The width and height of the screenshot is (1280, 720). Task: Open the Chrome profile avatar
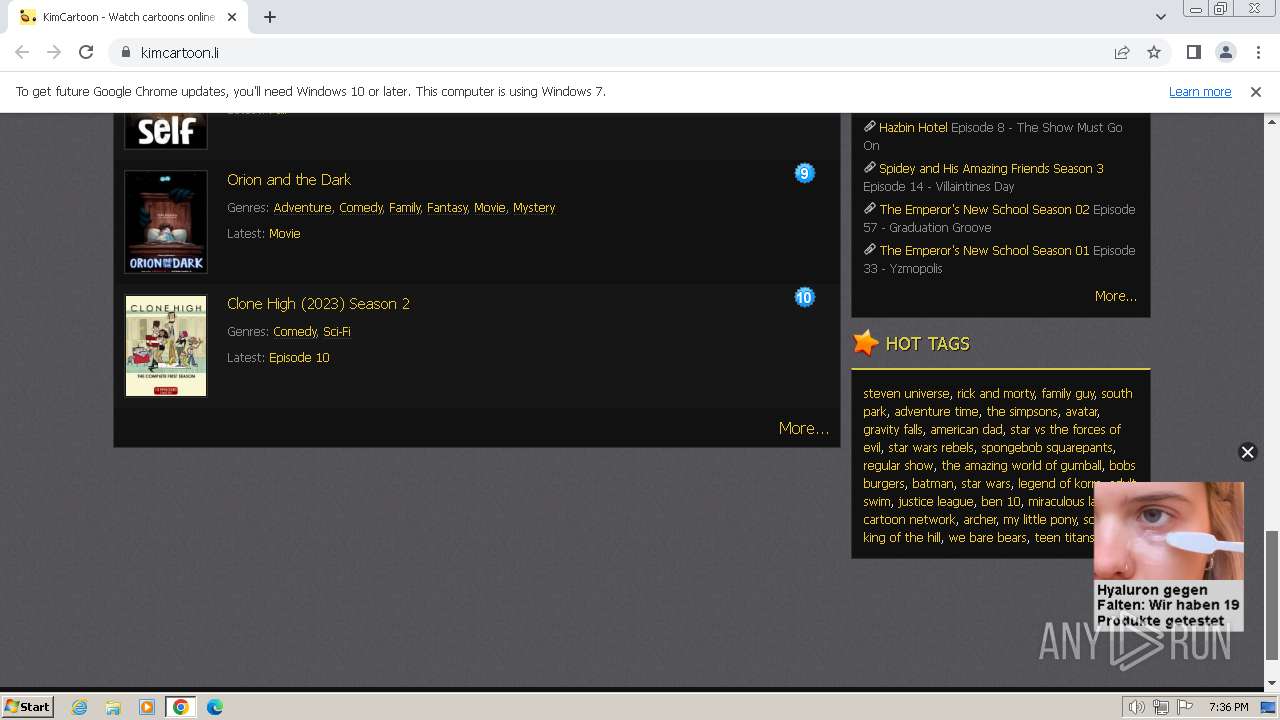tap(1225, 52)
